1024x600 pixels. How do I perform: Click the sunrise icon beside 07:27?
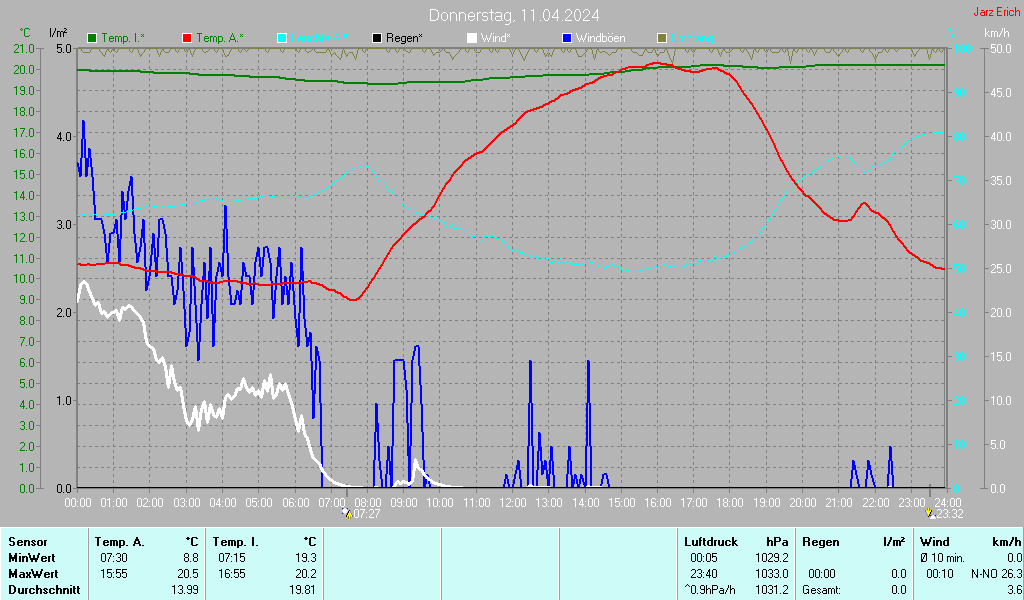347,513
